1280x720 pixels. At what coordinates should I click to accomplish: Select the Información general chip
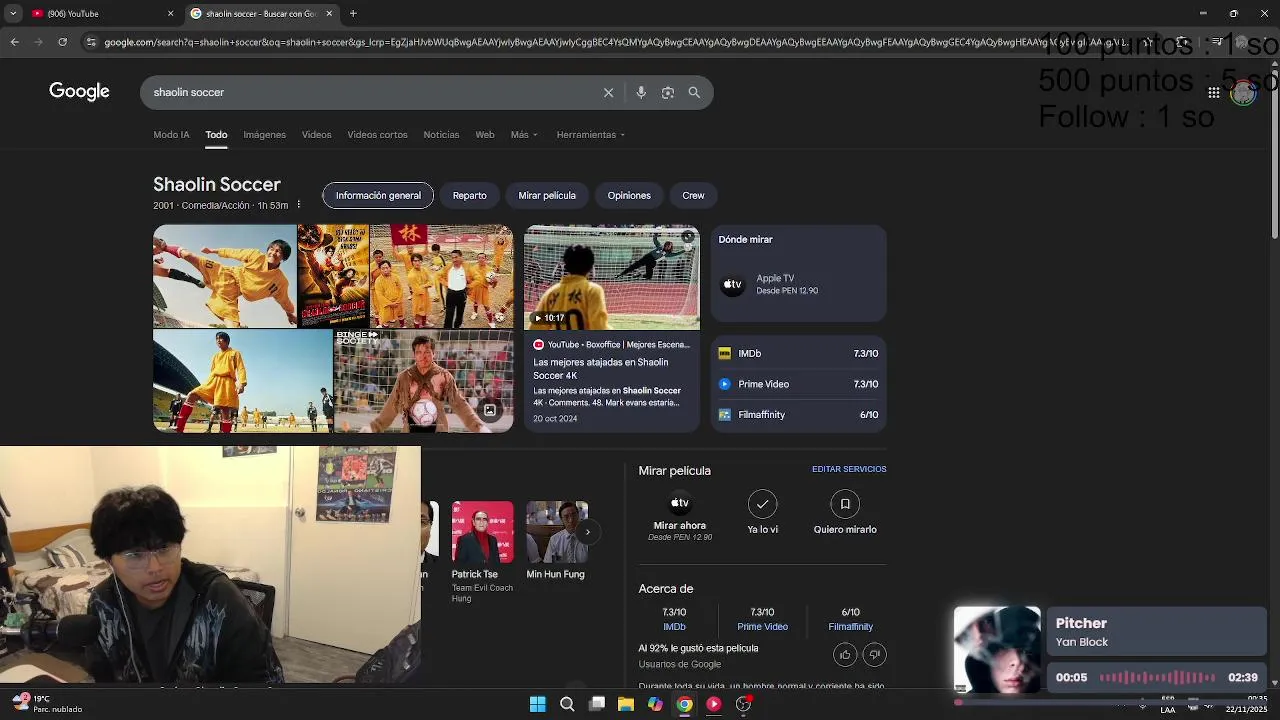click(378, 196)
